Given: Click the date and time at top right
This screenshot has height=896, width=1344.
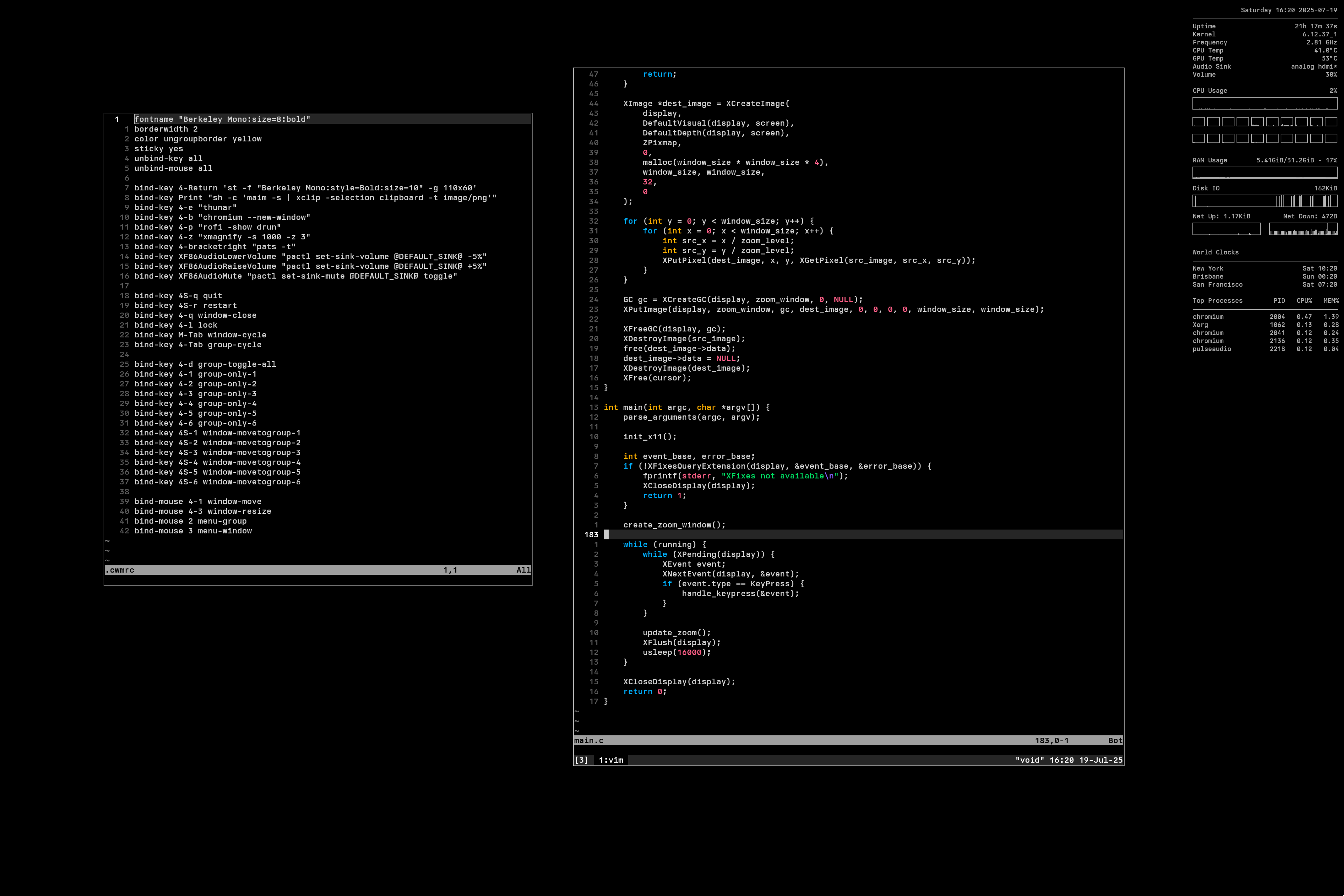Looking at the screenshot, I should (x=1289, y=10).
